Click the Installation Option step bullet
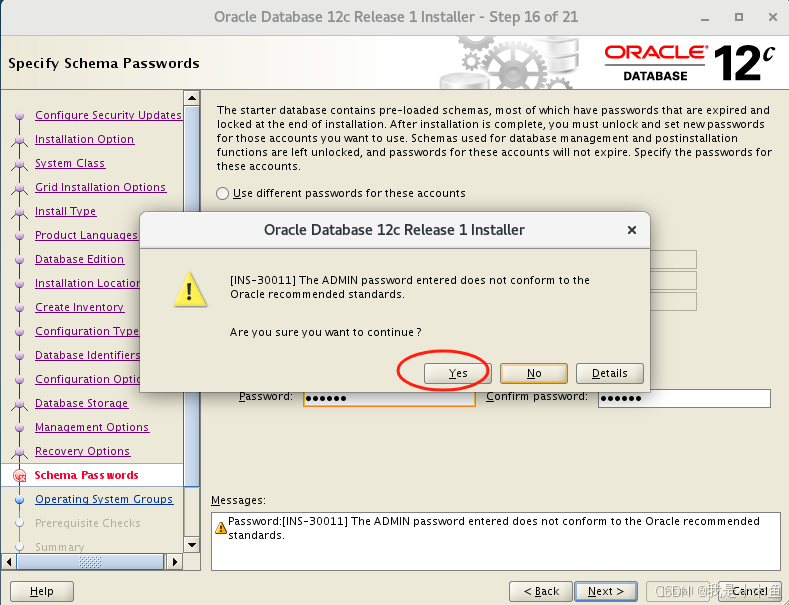 point(20,139)
